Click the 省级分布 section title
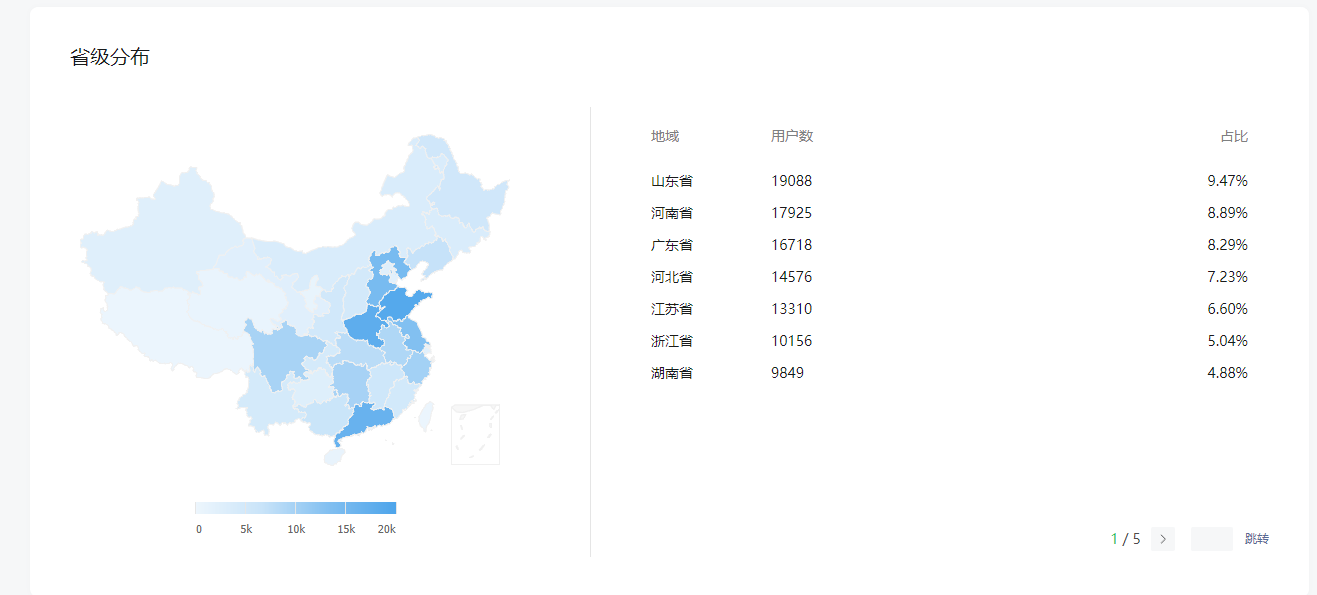The image size is (1317, 595). click(110, 57)
